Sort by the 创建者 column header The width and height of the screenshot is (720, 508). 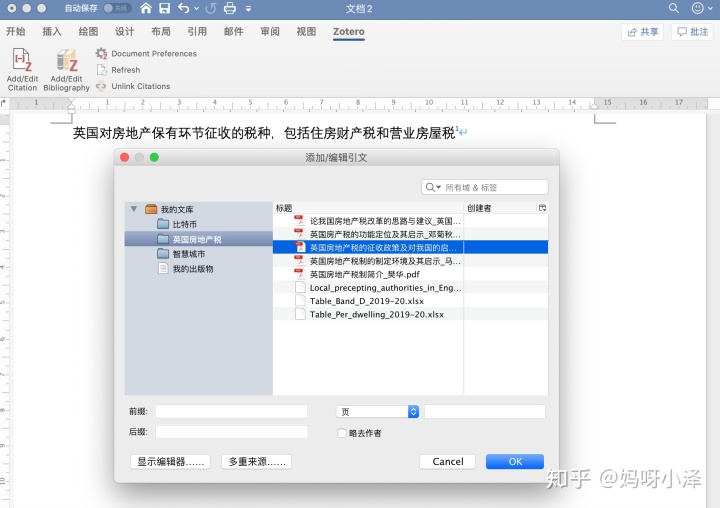pyautogui.click(x=501, y=208)
